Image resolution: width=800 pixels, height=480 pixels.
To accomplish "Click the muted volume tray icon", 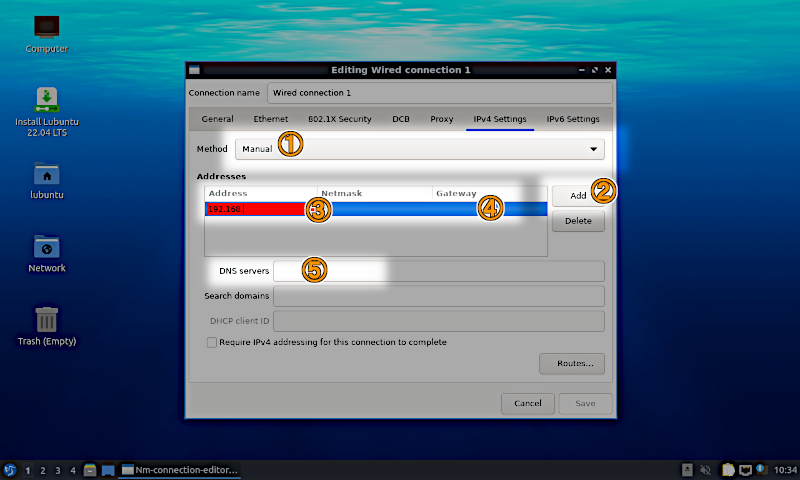I will tap(706, 470).
